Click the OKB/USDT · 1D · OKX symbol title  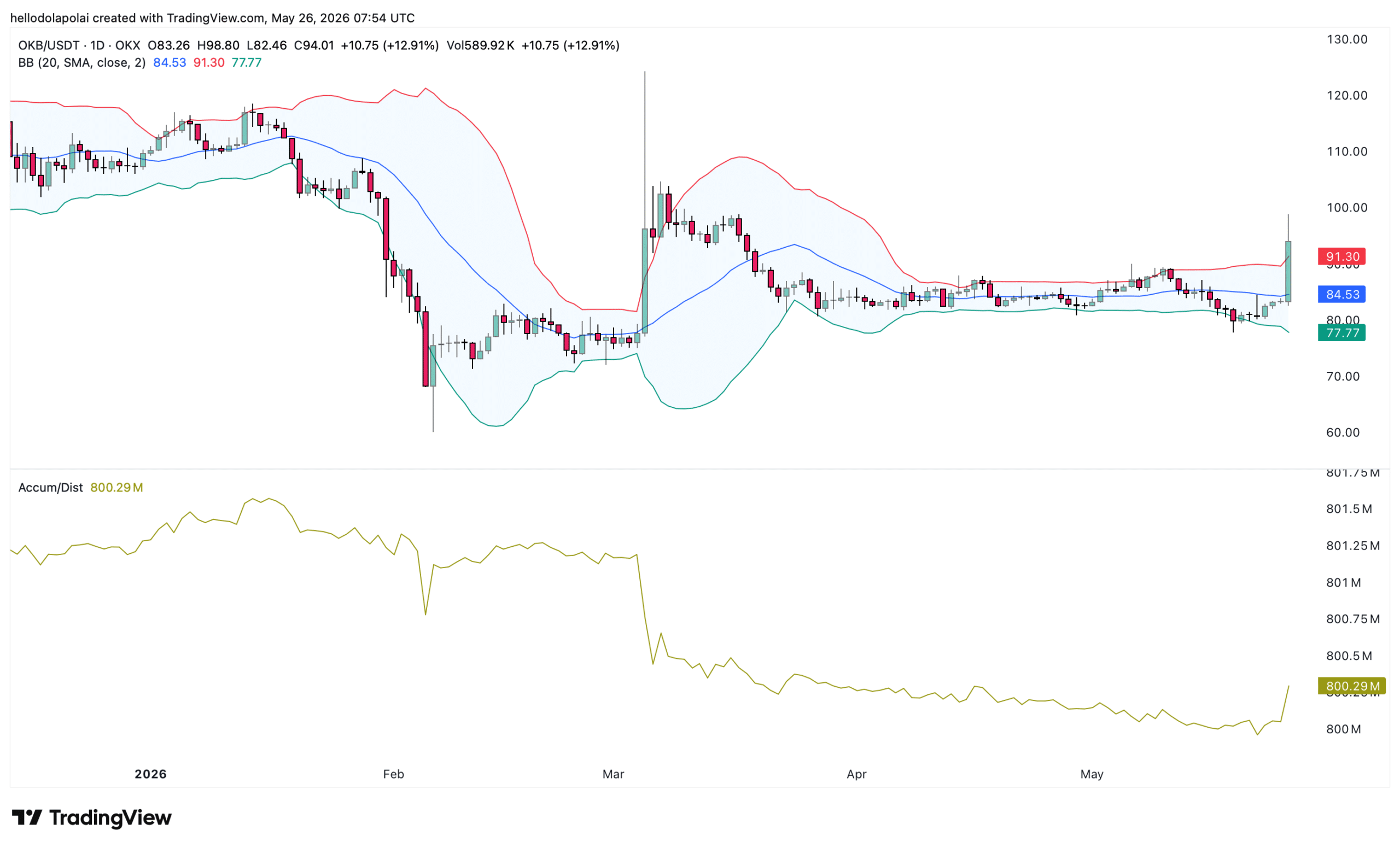[x=79, y=45]
